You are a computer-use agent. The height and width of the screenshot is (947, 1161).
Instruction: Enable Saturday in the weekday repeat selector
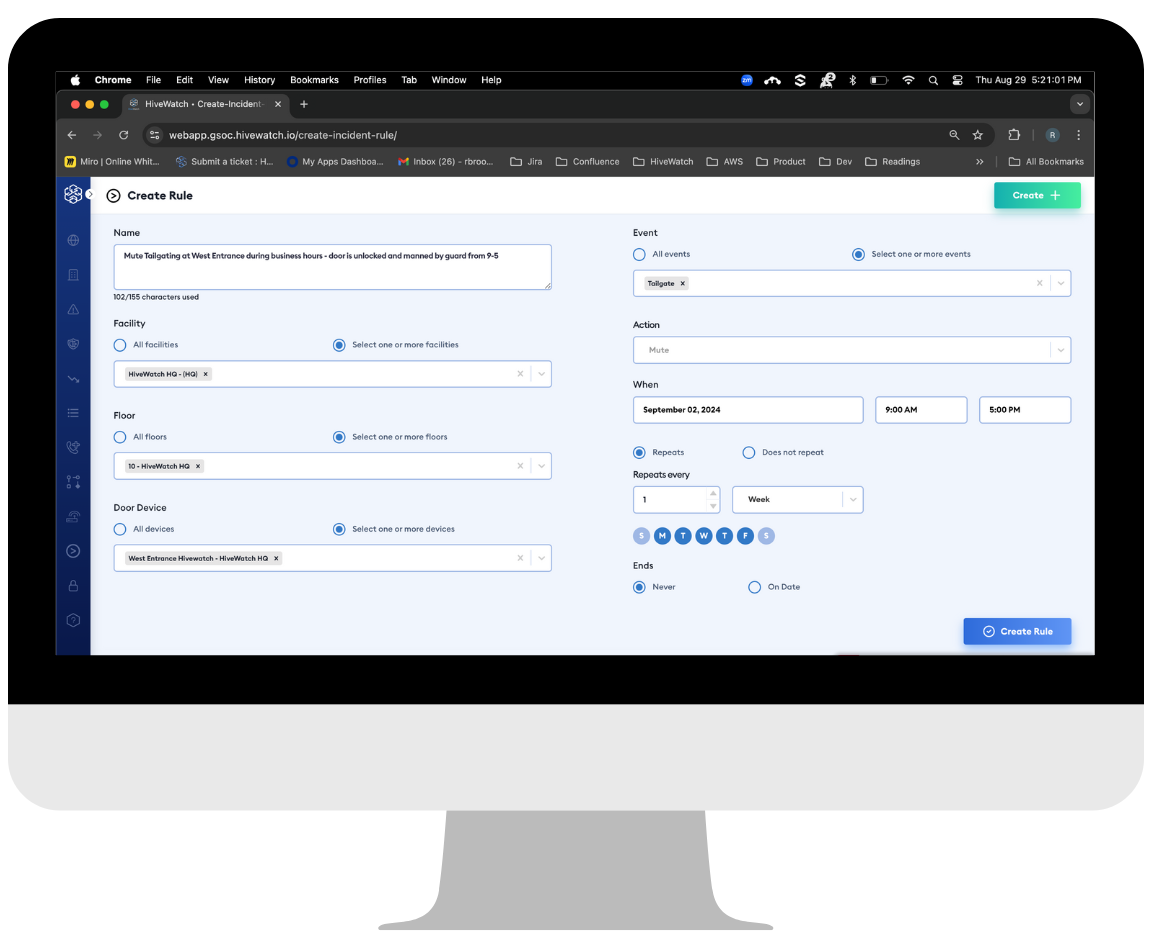[x=766, y=536]
